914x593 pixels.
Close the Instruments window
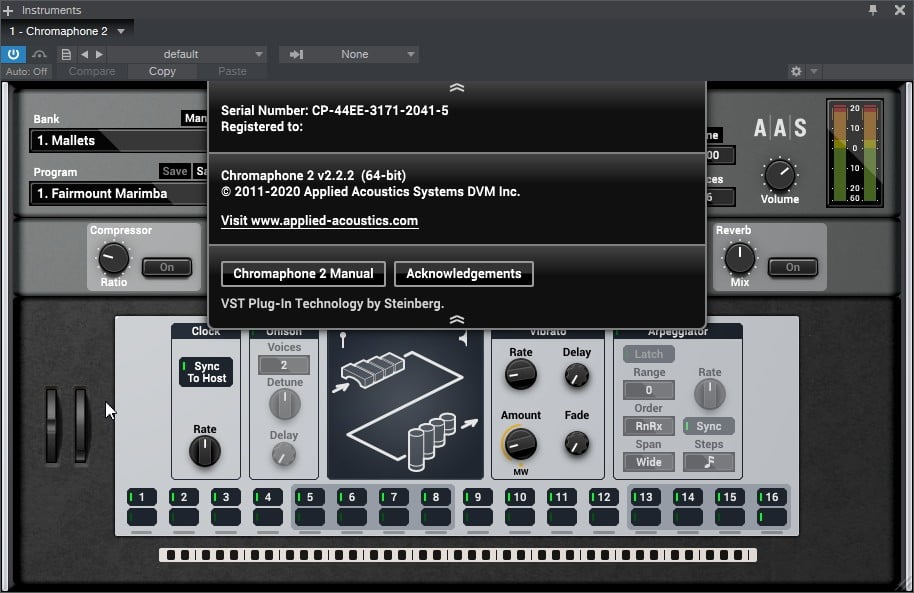[x=899, y=10]
